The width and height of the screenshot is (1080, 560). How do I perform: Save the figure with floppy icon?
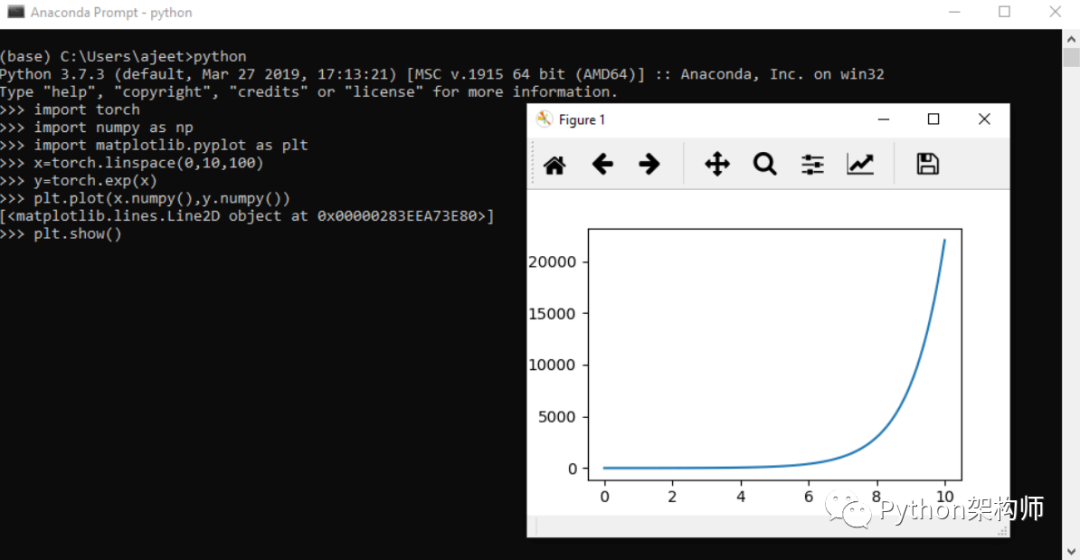click(x=928, y=164)
